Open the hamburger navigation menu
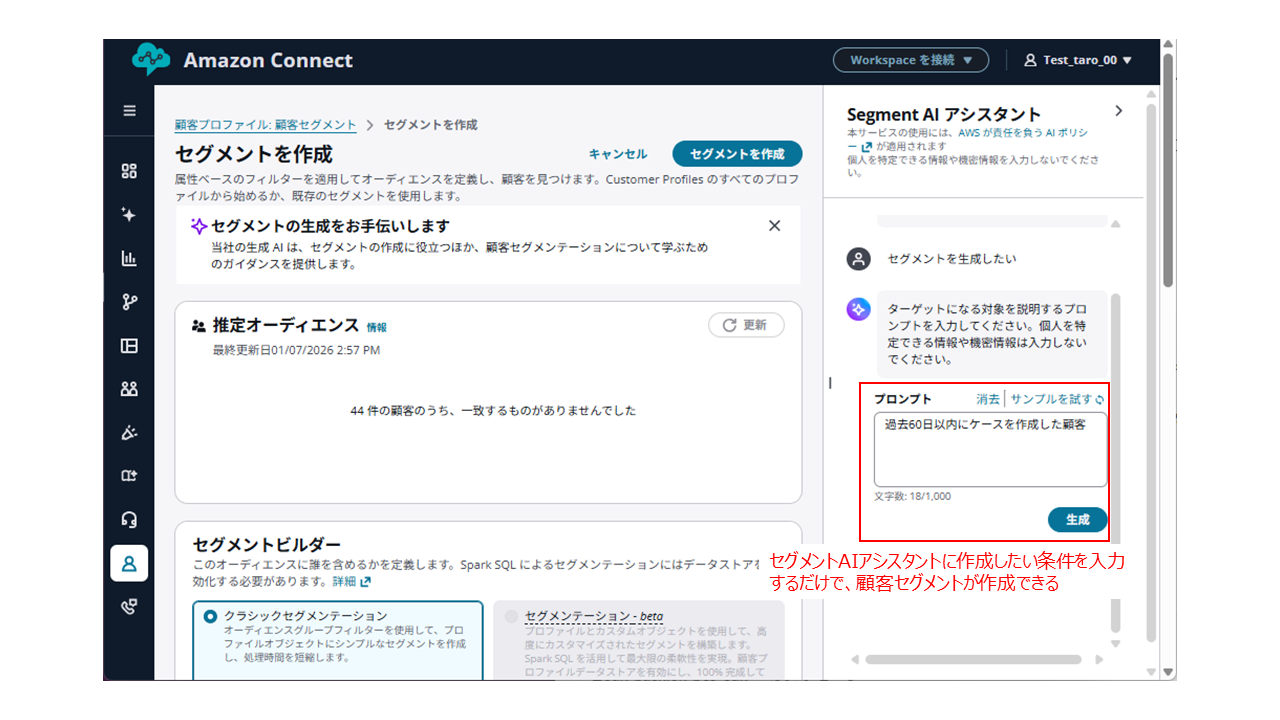Image resolution: width=1280 pixels, height=720 pixels. coord(129,111)
